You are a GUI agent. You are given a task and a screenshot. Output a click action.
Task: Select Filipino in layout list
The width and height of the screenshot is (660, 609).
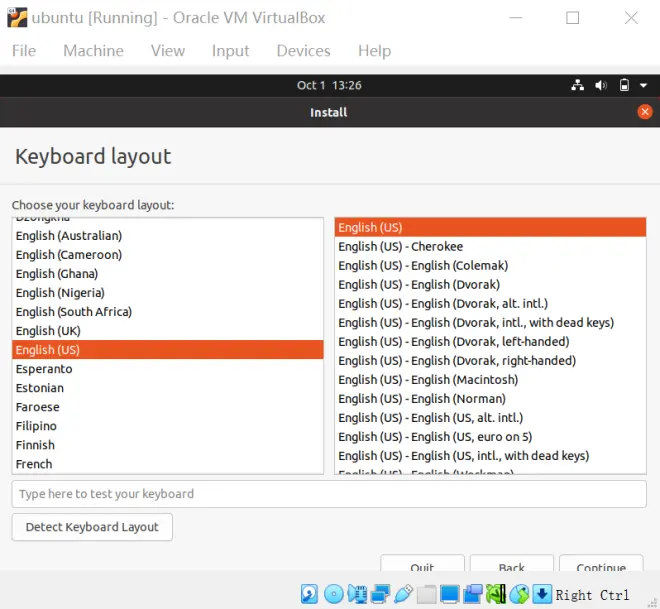click(x=168, y=426)
